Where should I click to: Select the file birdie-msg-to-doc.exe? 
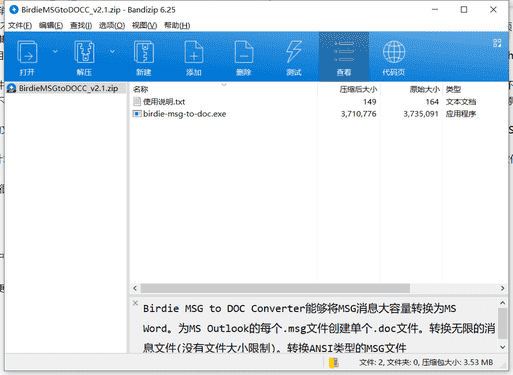pyautogui.click(x=185, y=114)
